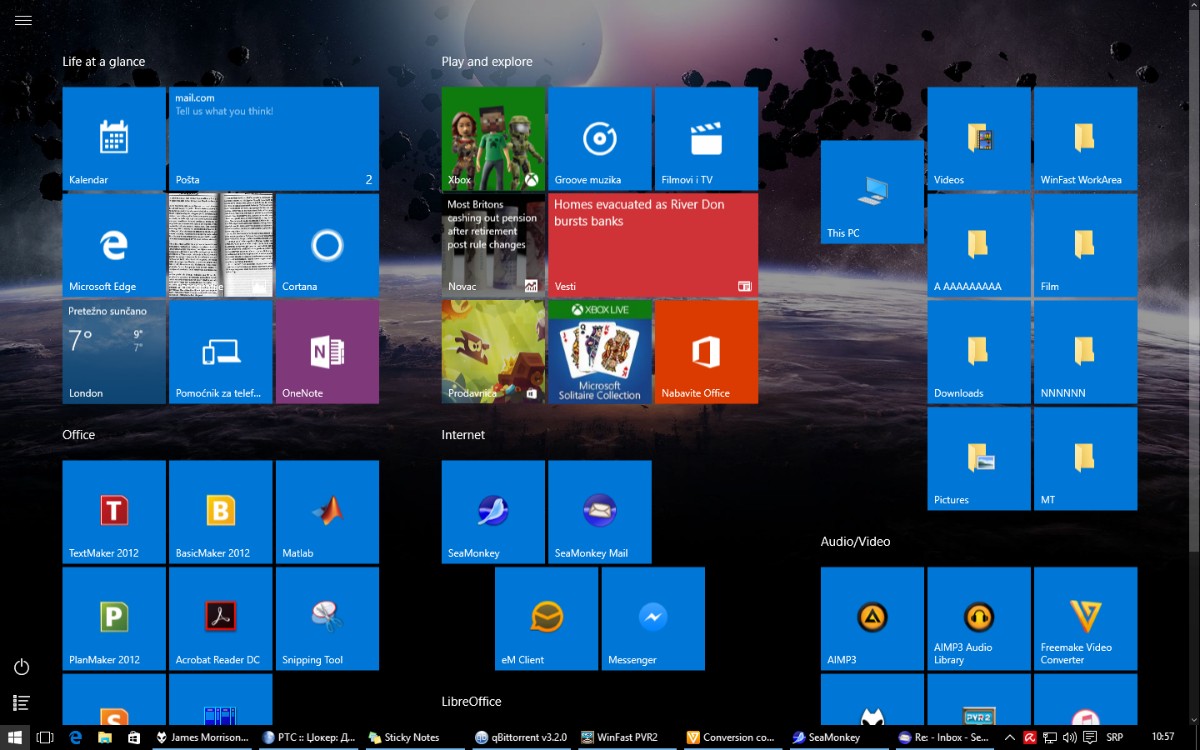The width and height of the screenshot is (1200, 750).
Task: Switch to qBittorrent v3.2.0 in taskbar
Action: 522,737
